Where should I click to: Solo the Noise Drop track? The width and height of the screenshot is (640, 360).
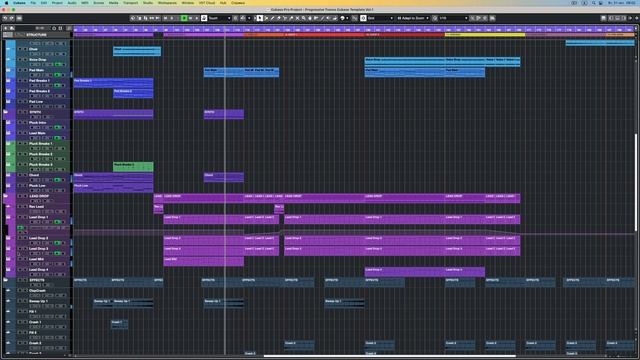click(x=25, y=60)
